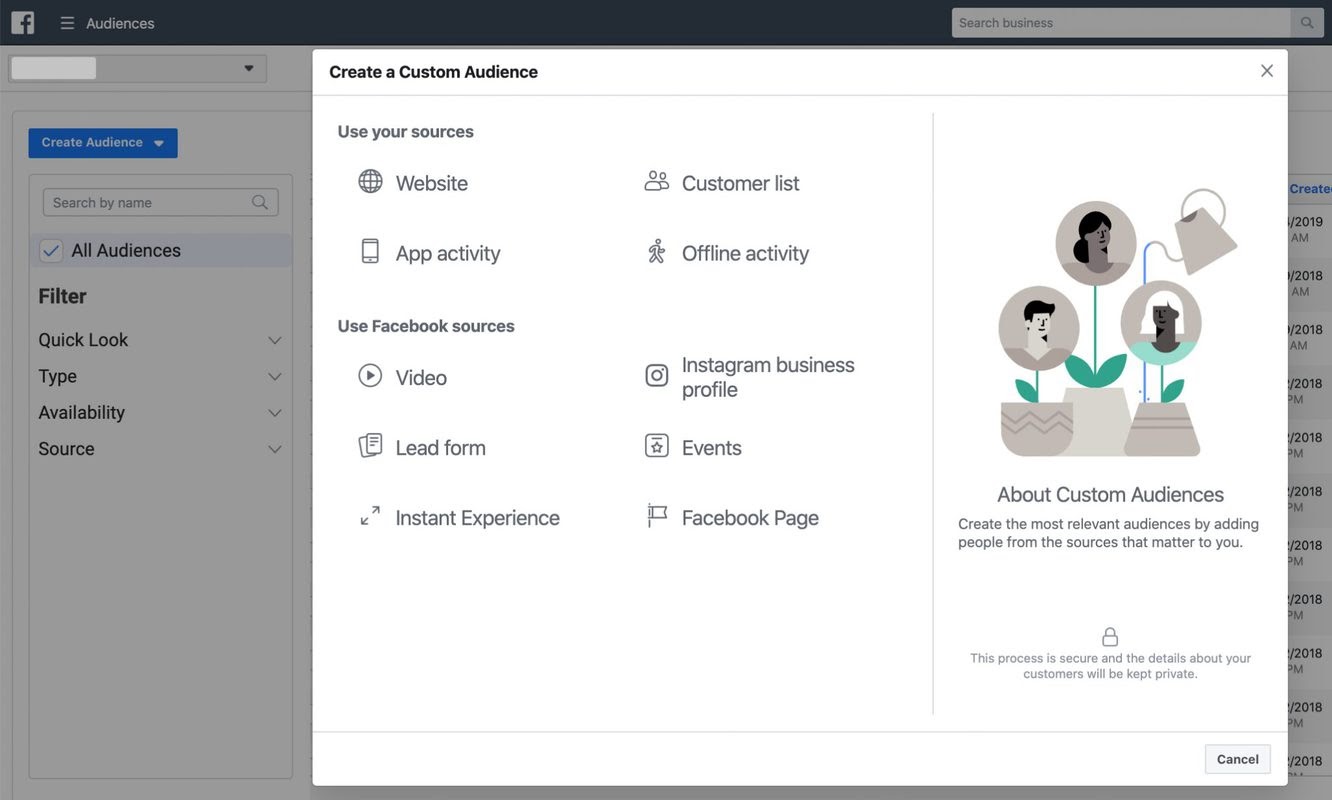Choose Events source option
This screenshot has height=800, width=1332.
coord(693,447)
